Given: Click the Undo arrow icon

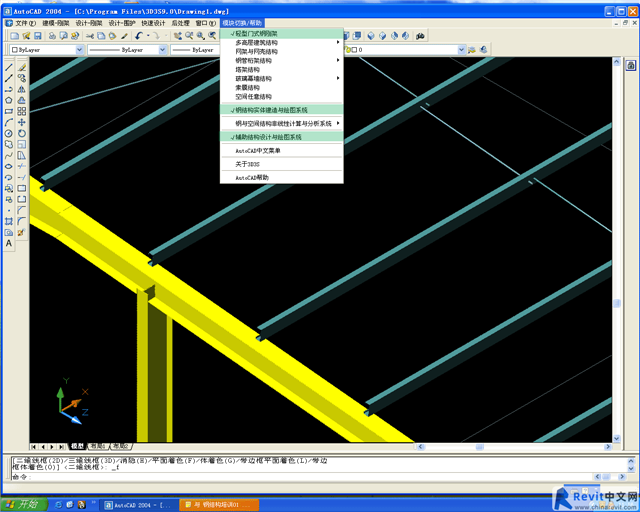Looking at the screenshot, I should pos(139,36).
